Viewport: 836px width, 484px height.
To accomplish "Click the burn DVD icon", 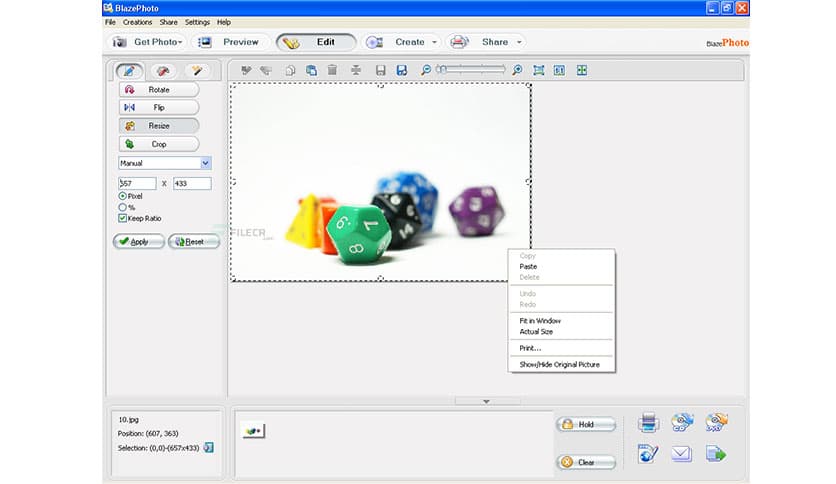I will 716,423.
